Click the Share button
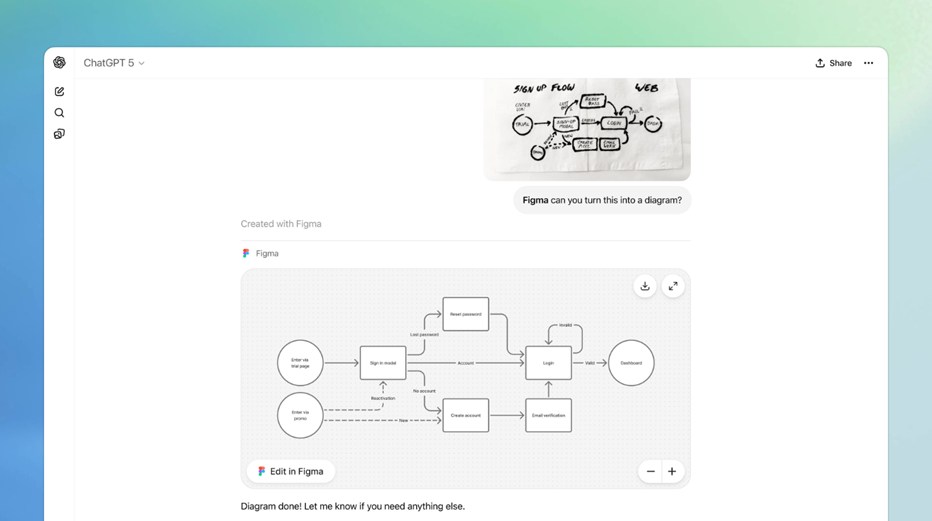This screenshot has height=521, width=932. 833,63
